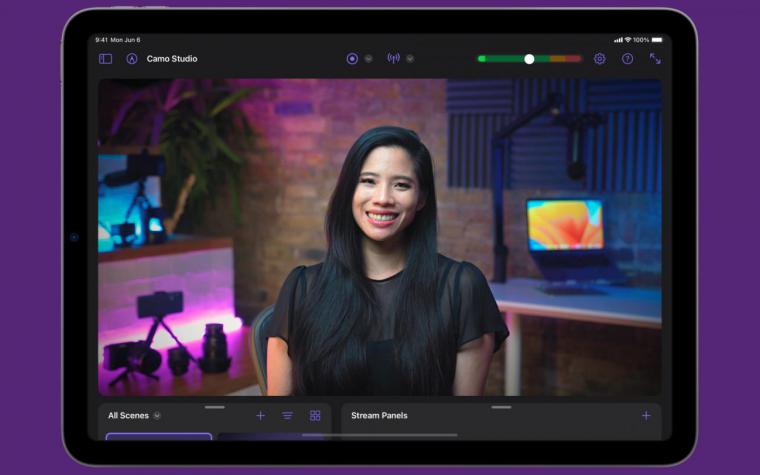Open record options dropdown chevron

pos(368,59)
